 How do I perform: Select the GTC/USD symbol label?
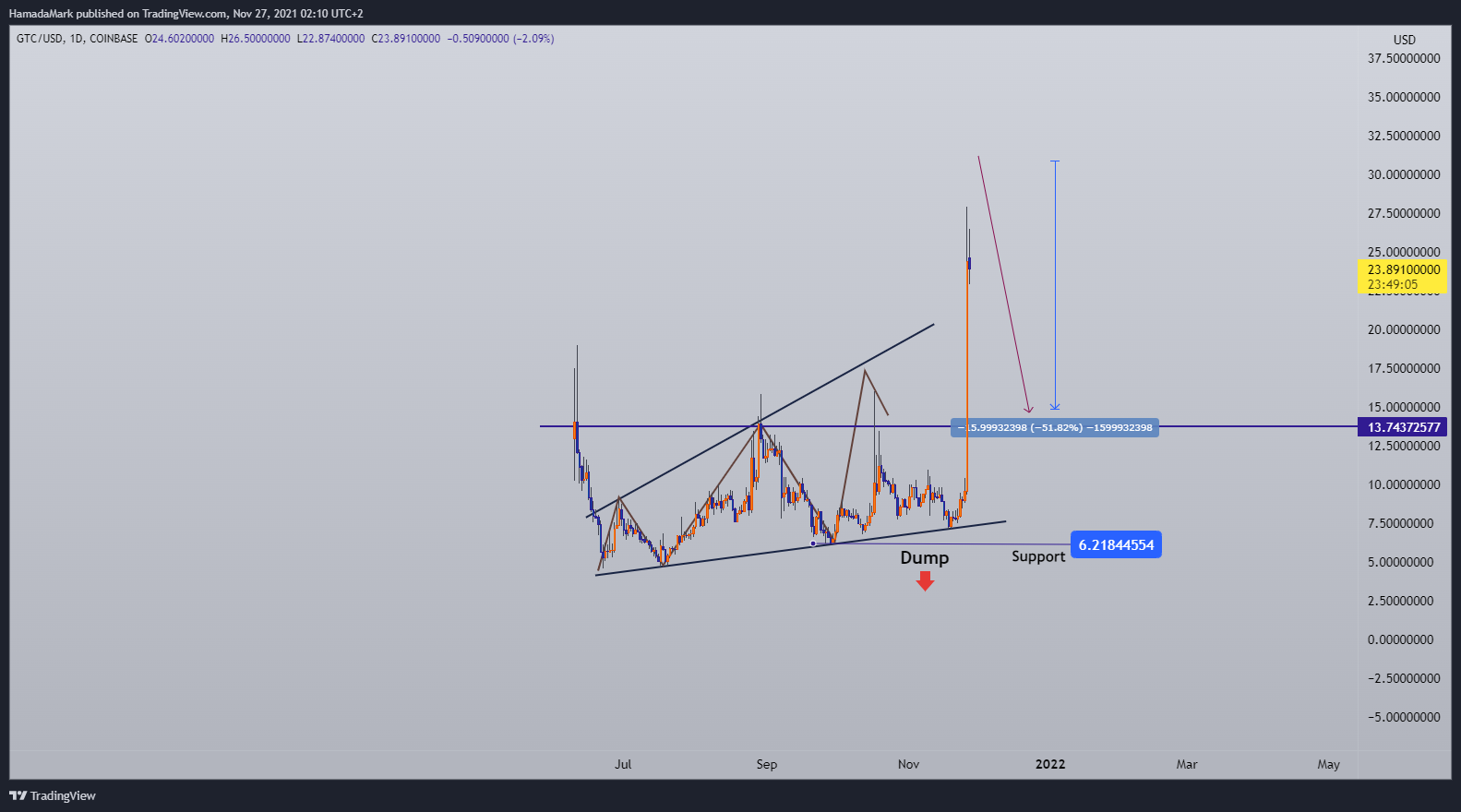(40, 39)
